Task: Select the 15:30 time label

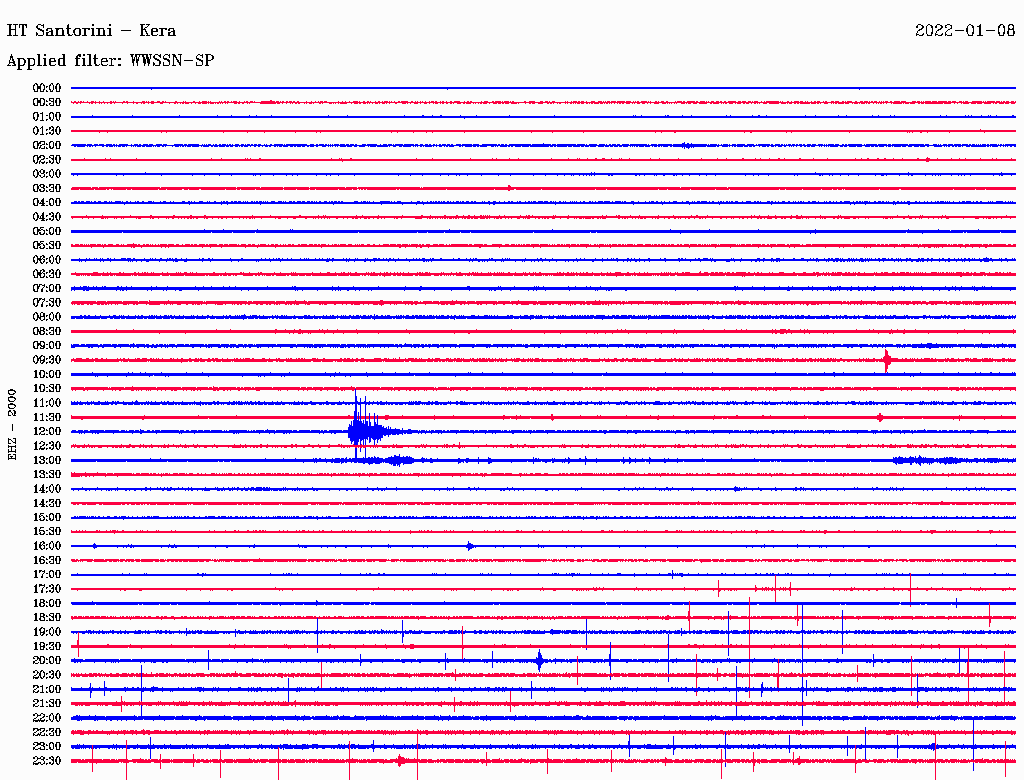Action: coord(47,532)
